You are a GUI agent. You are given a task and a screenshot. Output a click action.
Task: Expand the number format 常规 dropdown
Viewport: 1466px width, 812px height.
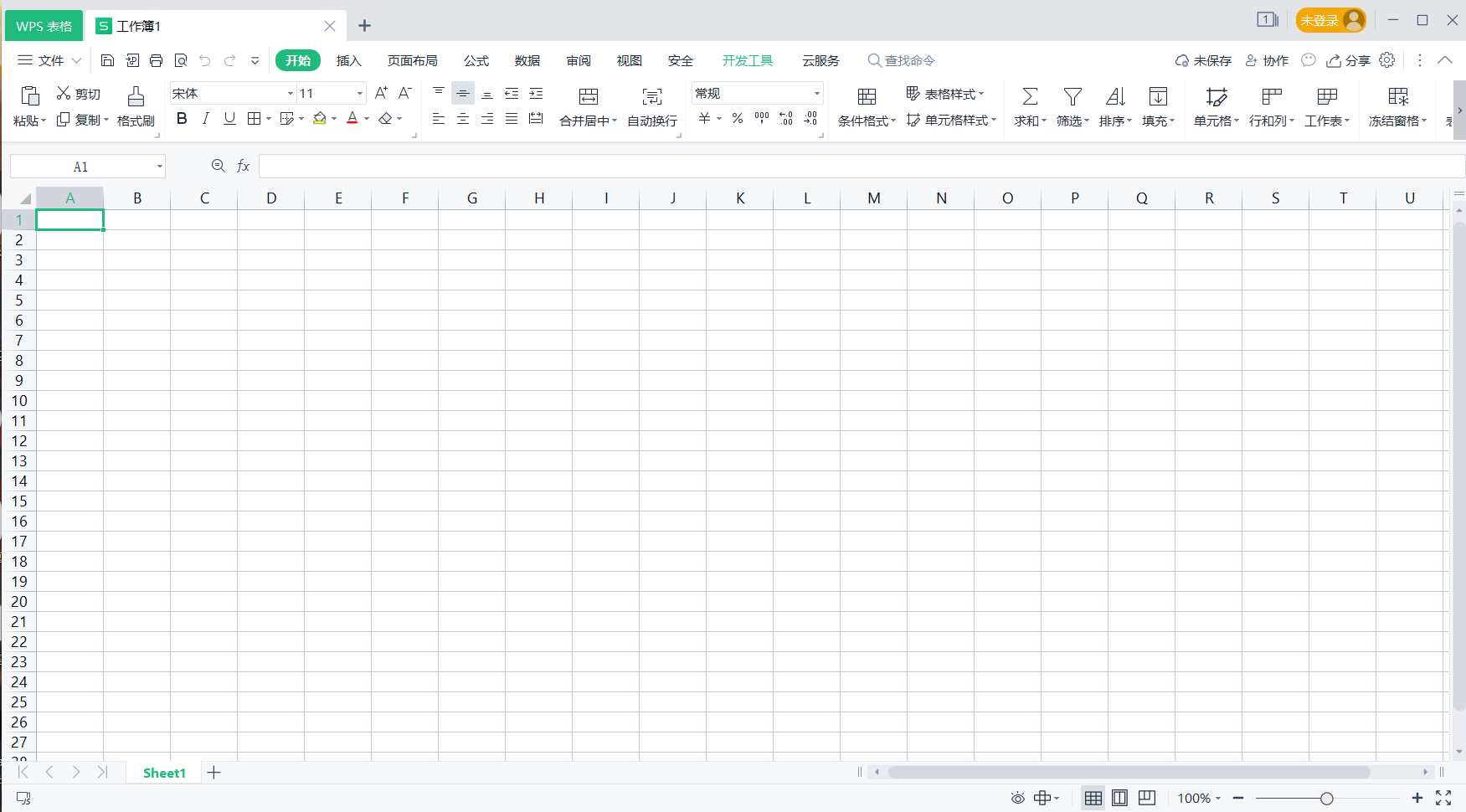[x=816, y=94]
